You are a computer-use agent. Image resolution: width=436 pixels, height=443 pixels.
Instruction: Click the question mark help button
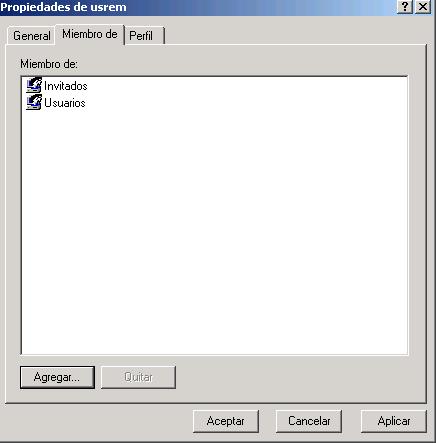[x=405, y=6]
